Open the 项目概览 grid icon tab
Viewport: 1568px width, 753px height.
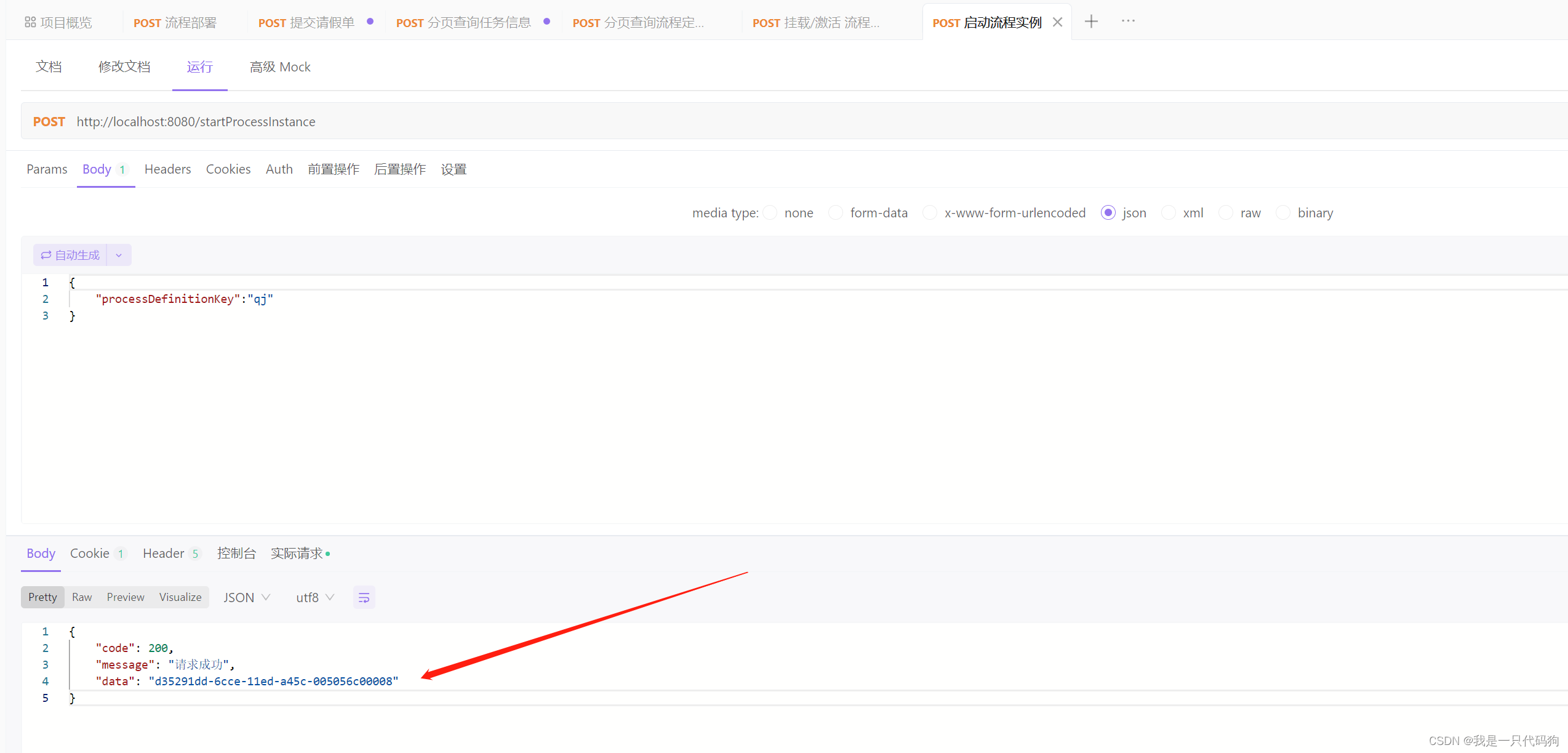tap(58, 23)
